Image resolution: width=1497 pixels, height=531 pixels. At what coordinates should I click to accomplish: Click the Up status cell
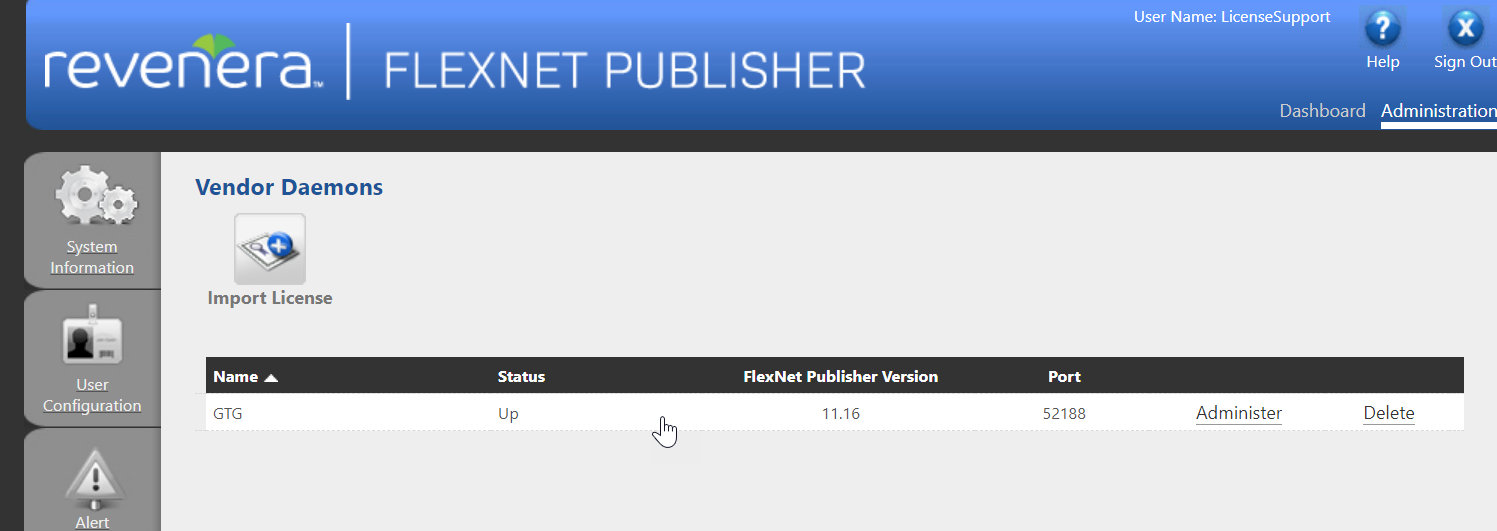click(x=508, y=413)
